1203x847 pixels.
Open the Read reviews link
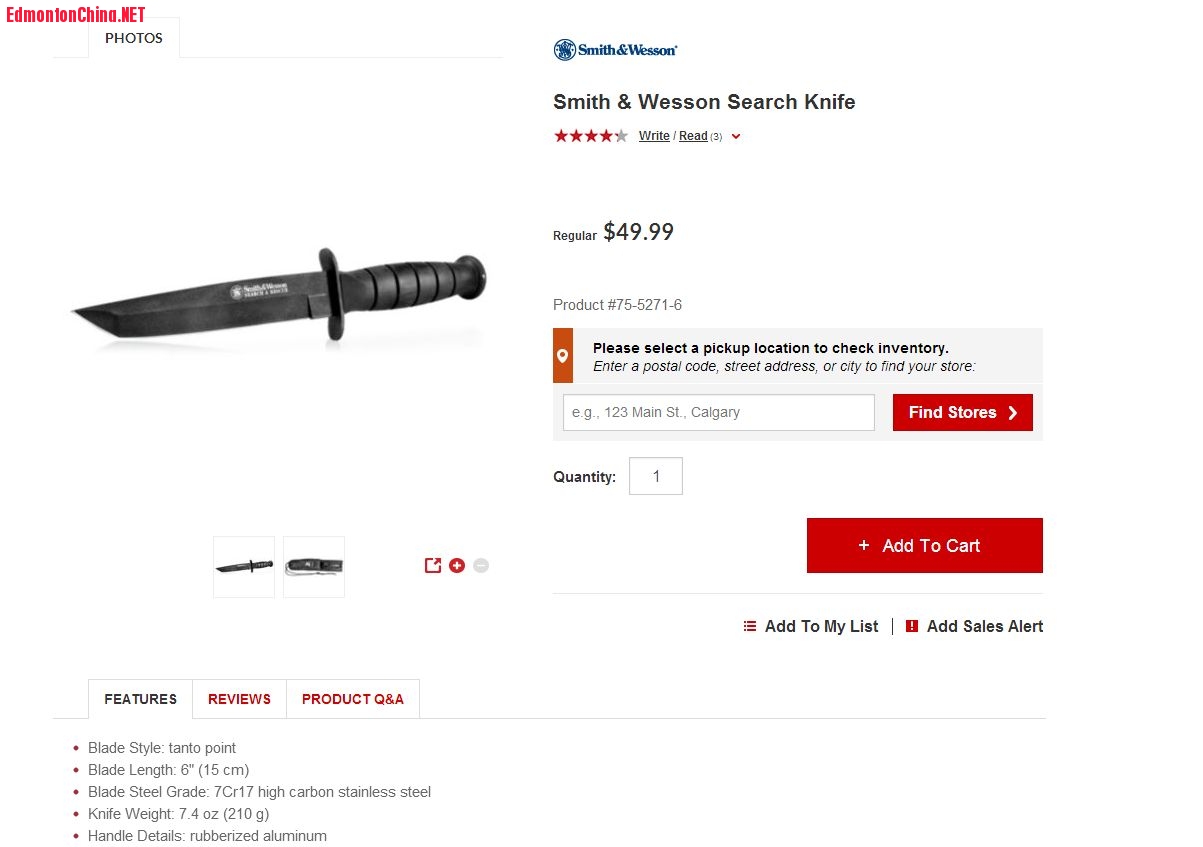693,136
